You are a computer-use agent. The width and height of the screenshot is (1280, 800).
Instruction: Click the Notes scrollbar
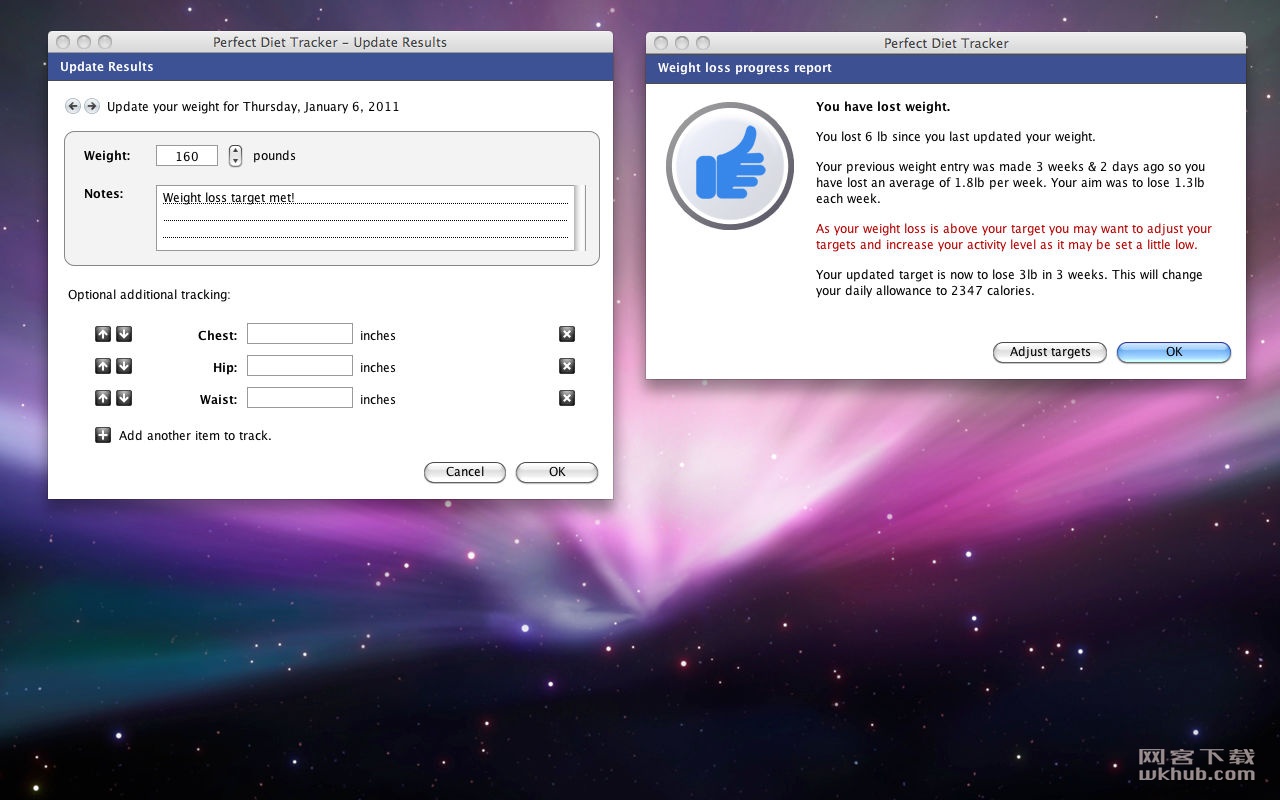[x=581, y=217]
